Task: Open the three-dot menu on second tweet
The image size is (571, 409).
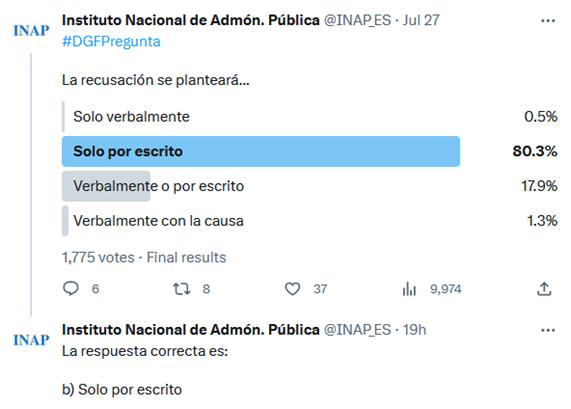Action: pos(548,330)
